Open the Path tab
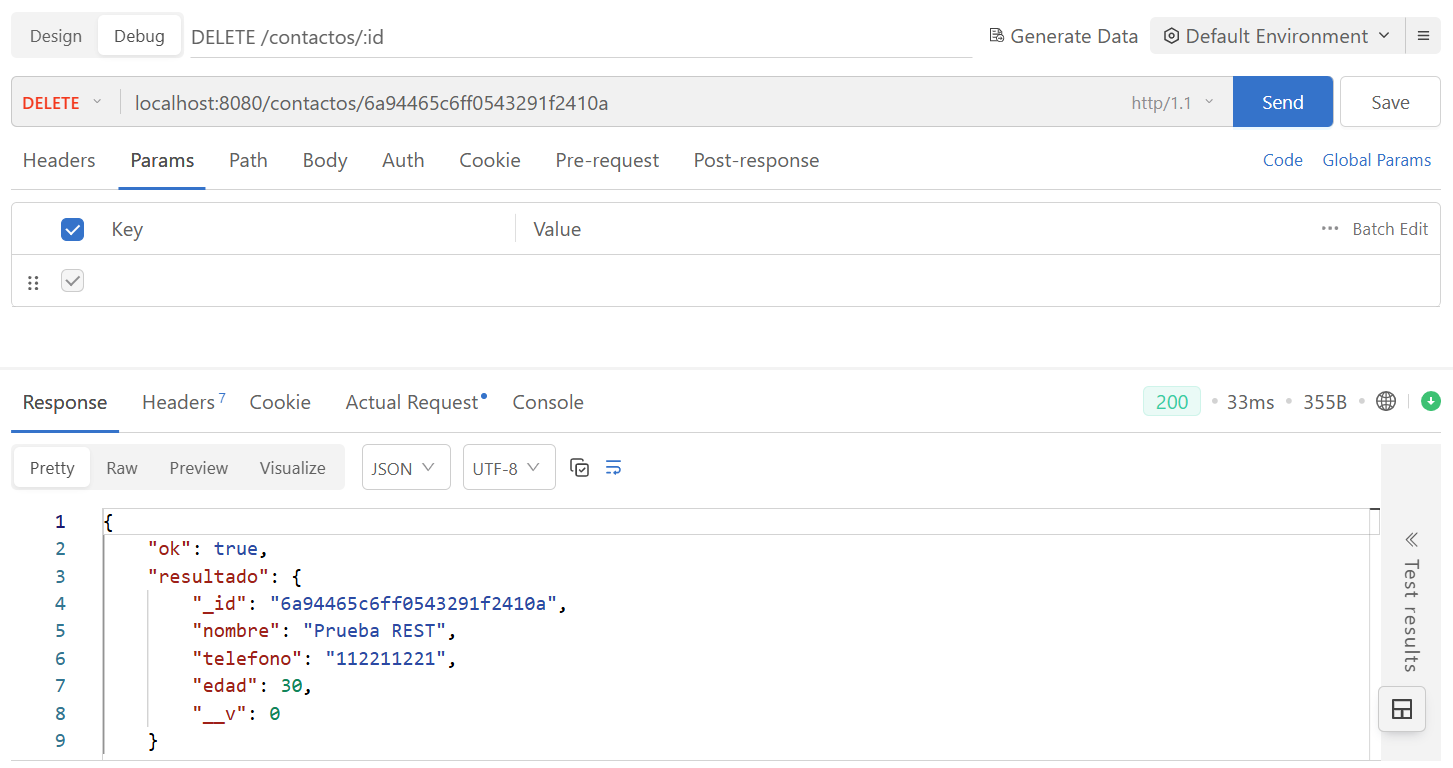The image size is (1453, 768). 248,160
